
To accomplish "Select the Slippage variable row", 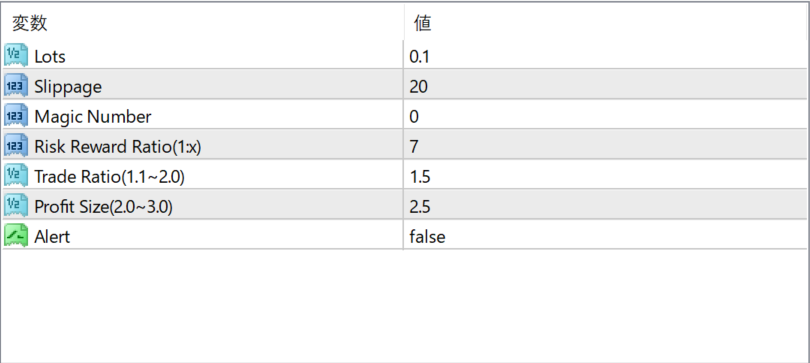I will 404,86.
